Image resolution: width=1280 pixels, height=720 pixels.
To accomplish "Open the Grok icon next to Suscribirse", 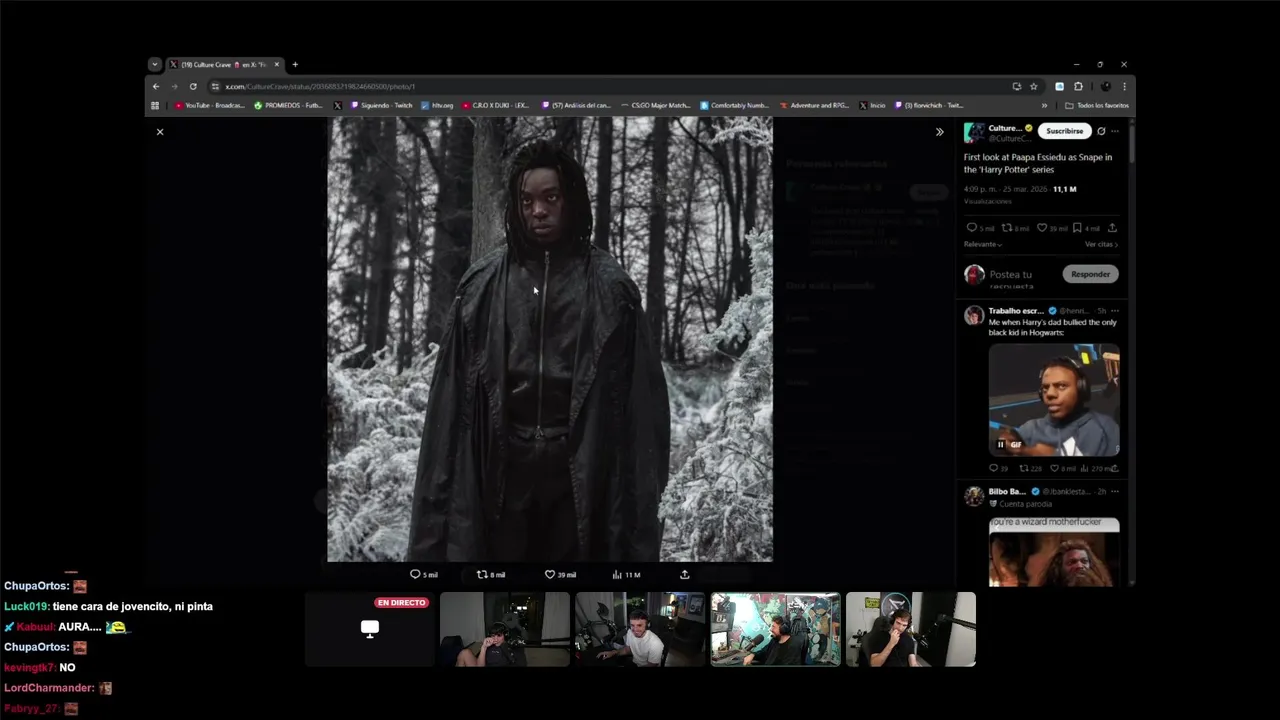I will (x=1101, y=131).
